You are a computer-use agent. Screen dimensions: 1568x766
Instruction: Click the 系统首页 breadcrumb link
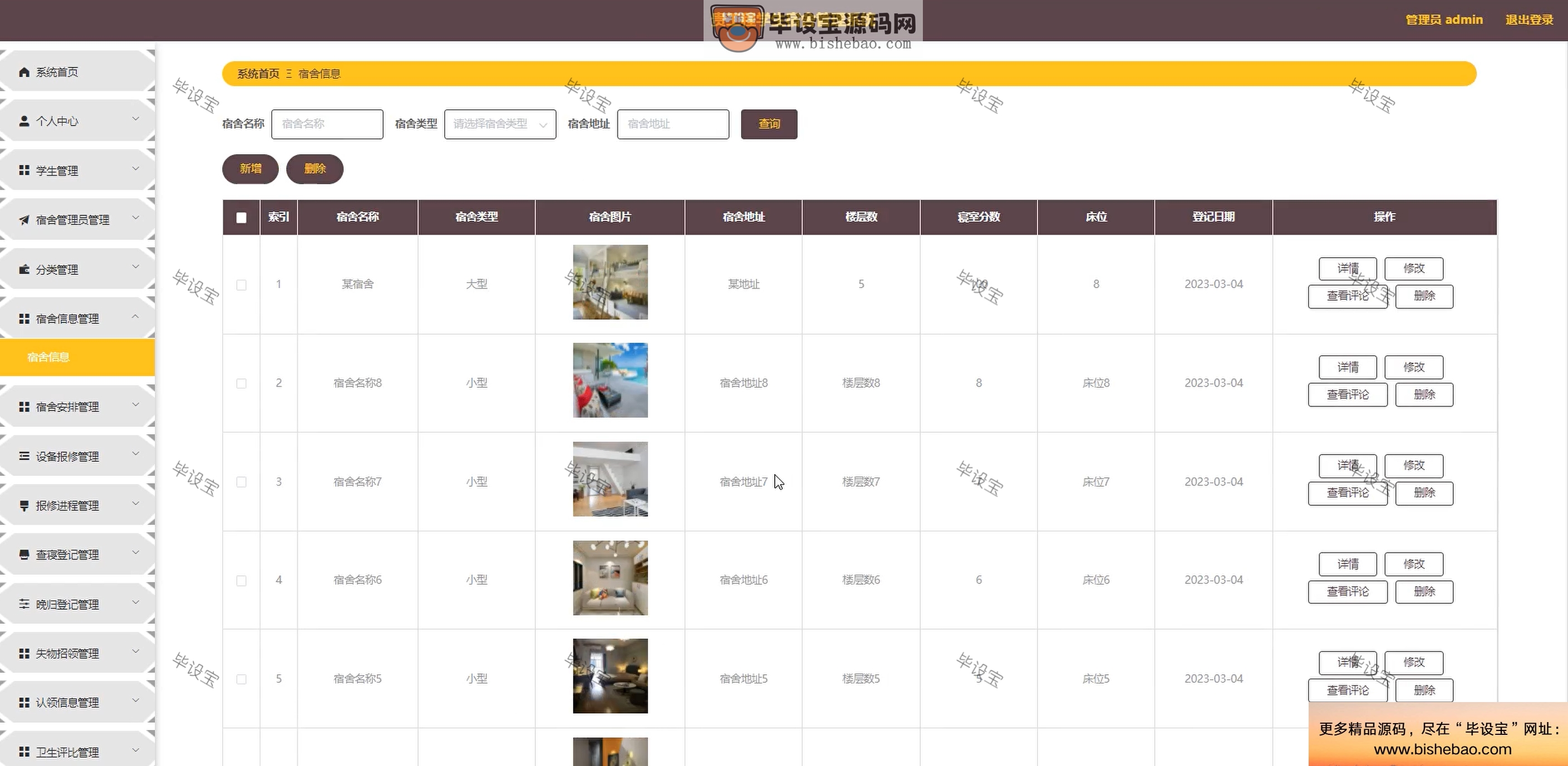tap(258, 73)
